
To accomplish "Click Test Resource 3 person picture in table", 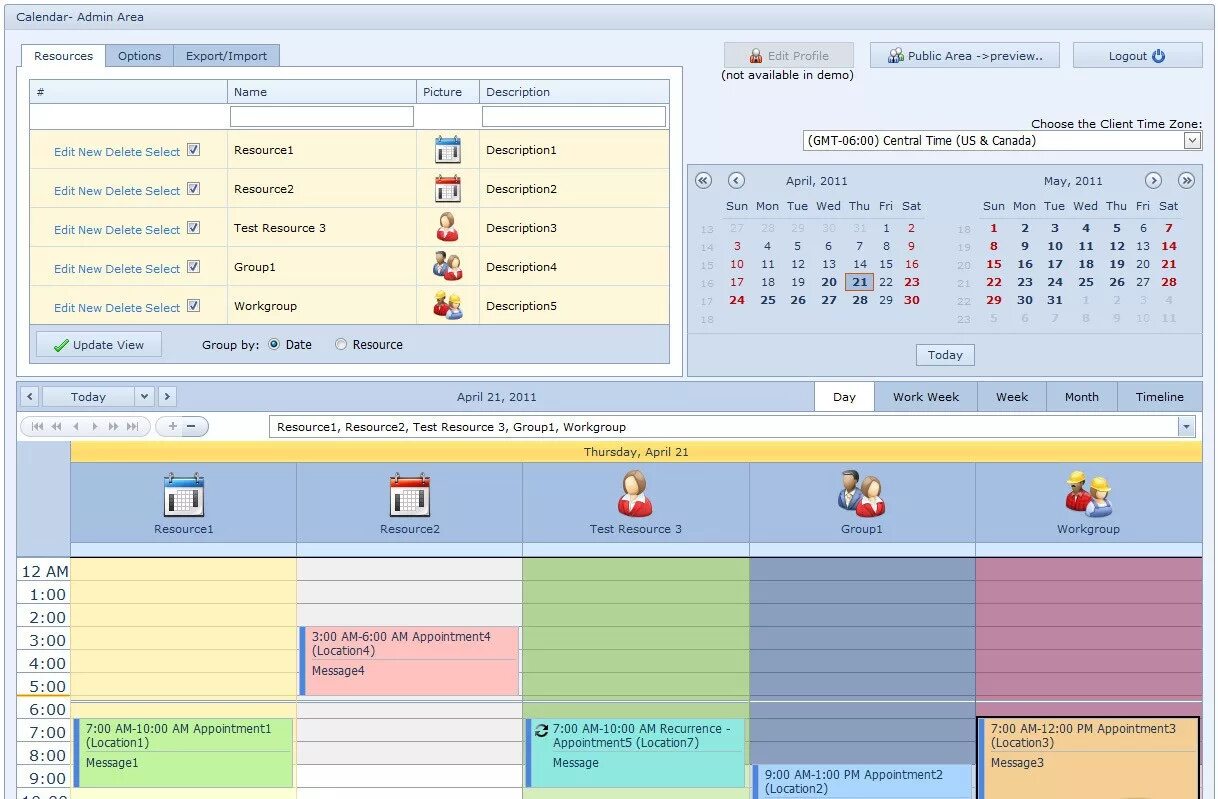I will pyautogui.click(x=448, y=228).
